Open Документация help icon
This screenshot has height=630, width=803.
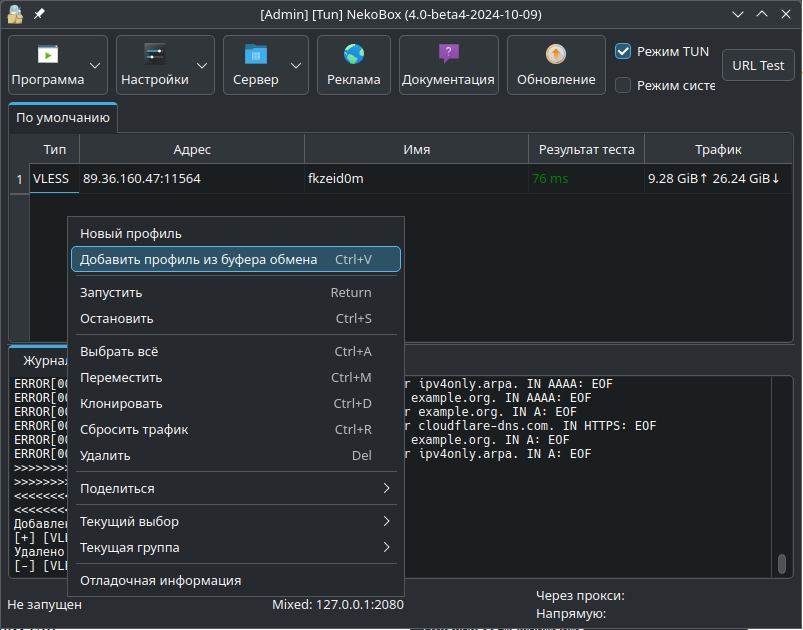[x=448, y=54]
